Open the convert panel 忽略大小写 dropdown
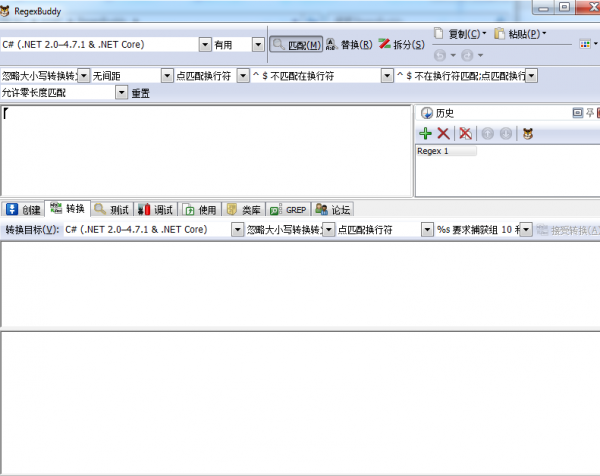The height and width of the screenshot is (476, 600). [329, 230]
